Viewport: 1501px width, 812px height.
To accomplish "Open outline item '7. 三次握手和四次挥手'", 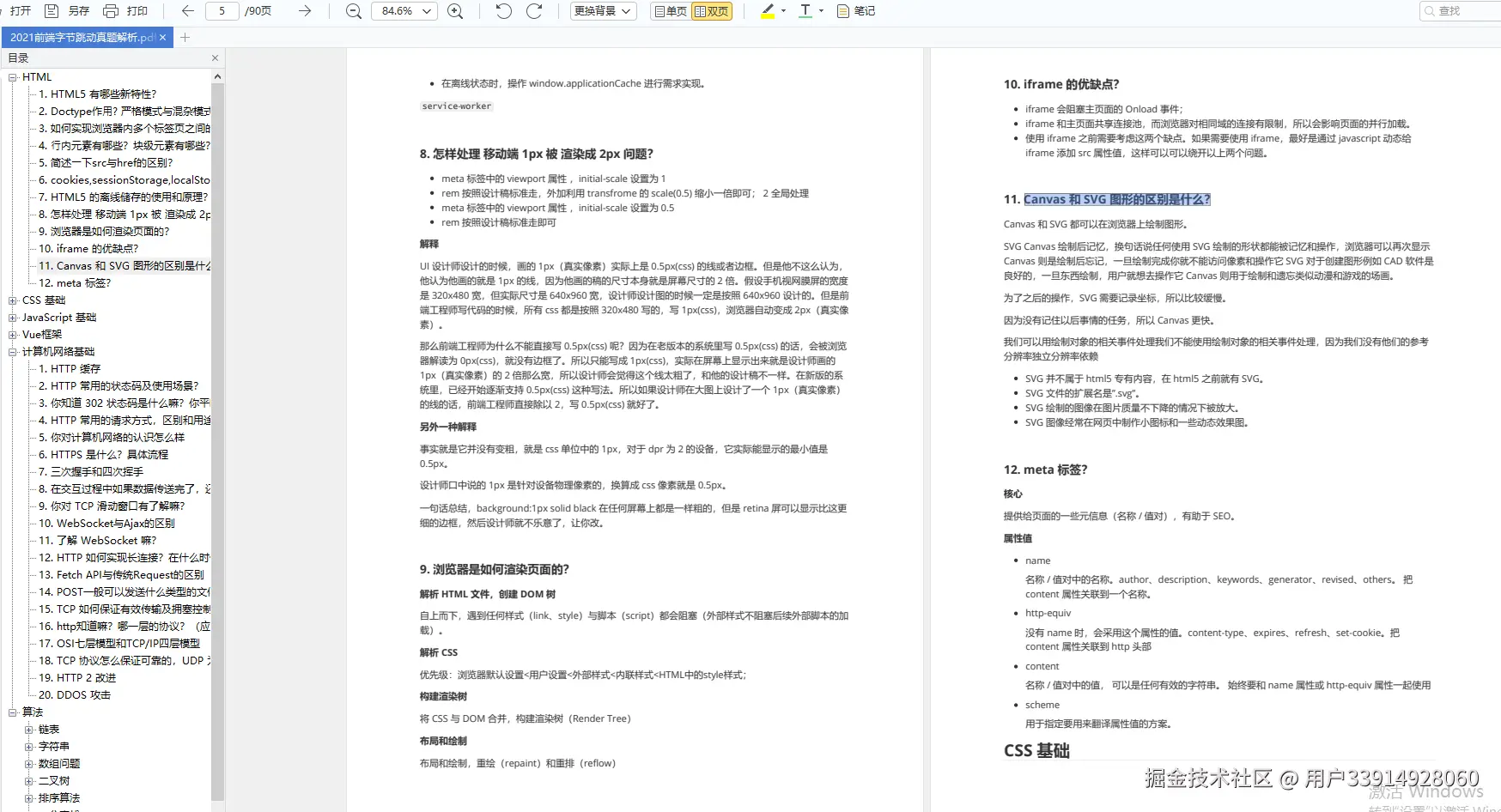I will tap(91, 472).
